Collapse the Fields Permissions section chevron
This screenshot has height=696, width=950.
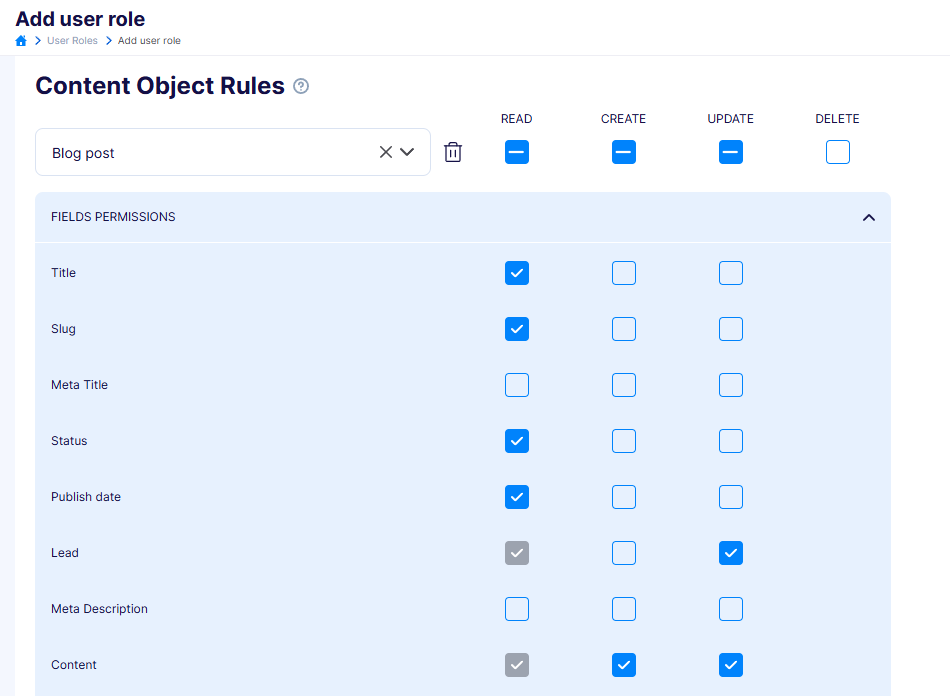point(869,217)
